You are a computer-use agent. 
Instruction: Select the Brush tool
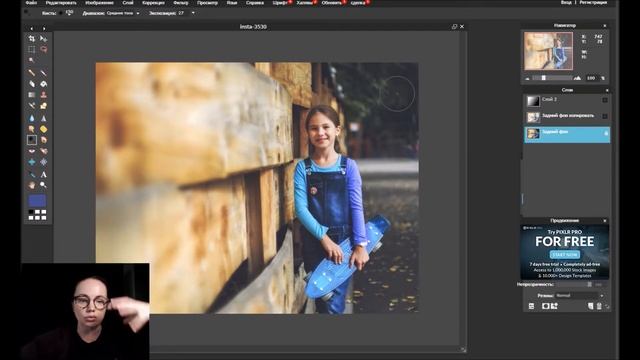click(x=43, y=73)
